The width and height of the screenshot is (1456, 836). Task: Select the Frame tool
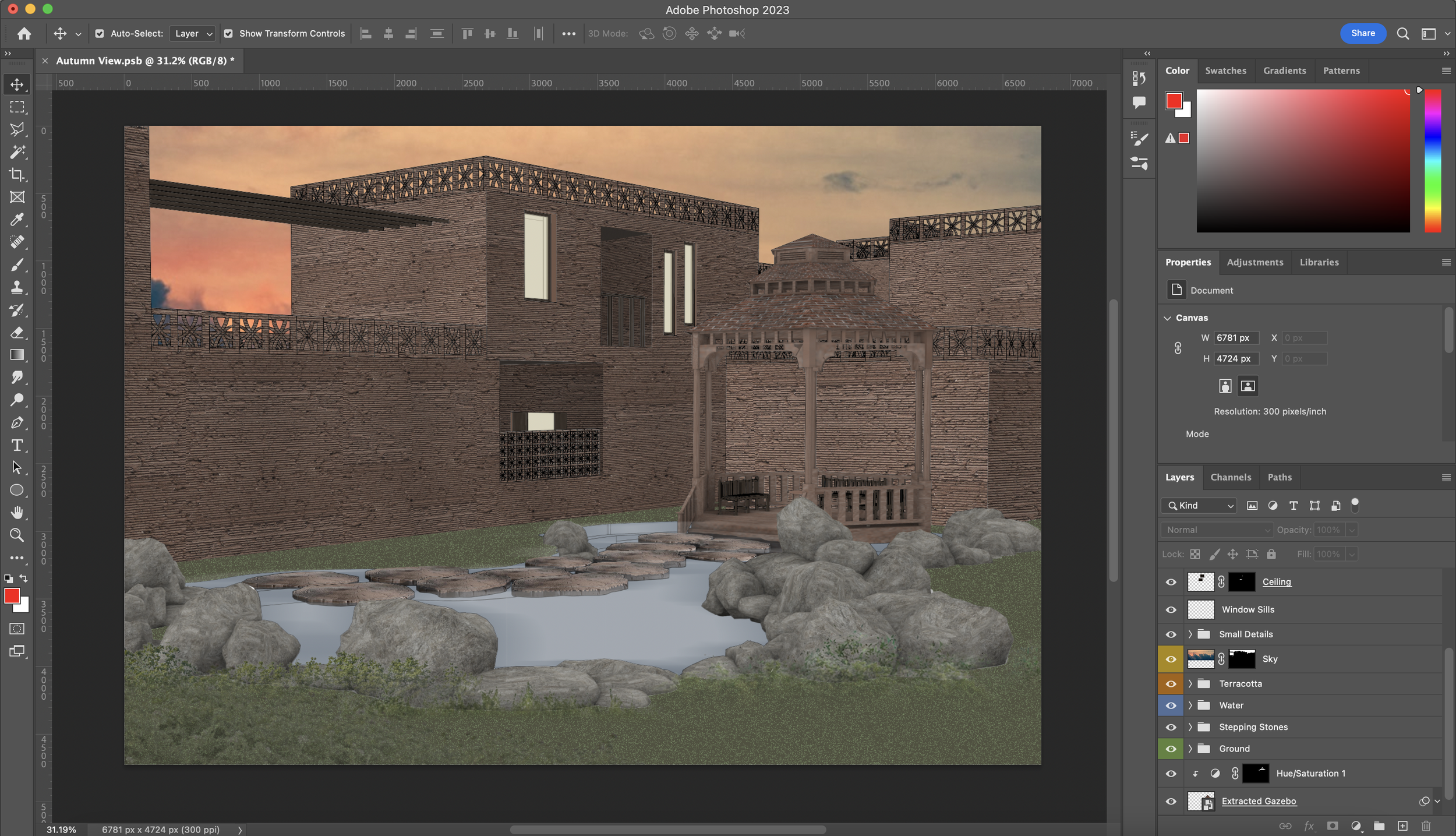tap(17, 197)
